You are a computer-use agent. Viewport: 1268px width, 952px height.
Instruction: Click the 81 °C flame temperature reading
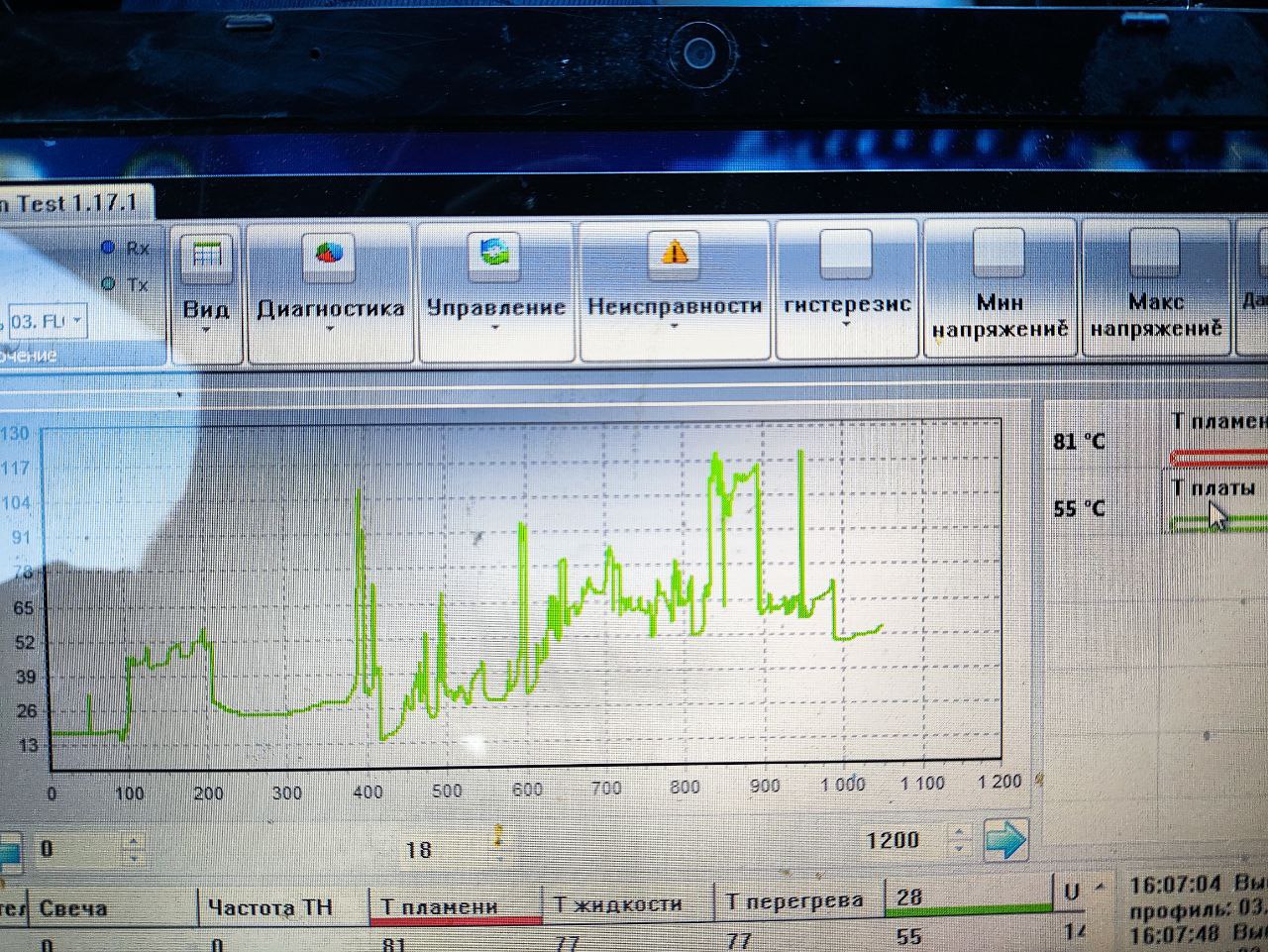(1079, 441)
